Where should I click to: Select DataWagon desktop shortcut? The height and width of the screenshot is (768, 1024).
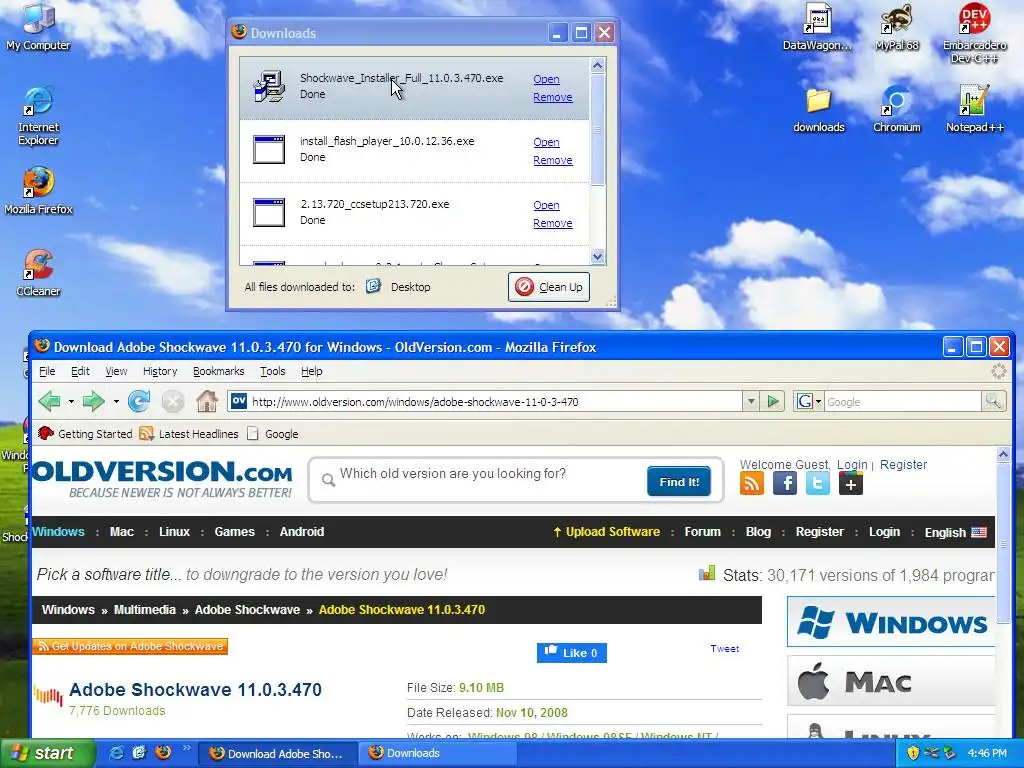(817, 27)
